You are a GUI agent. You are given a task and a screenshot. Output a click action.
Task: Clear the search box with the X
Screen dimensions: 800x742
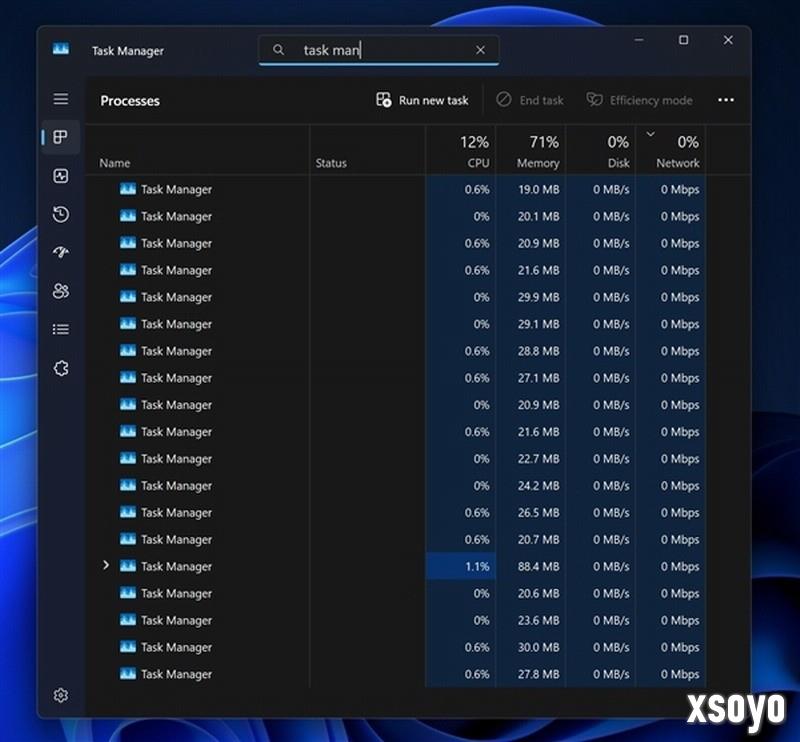(x=480, y=49)
